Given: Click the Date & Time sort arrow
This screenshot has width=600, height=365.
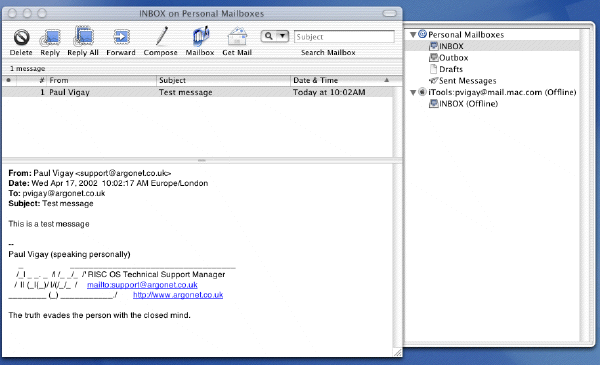Looking at the screenshot, I should point(386,80).
